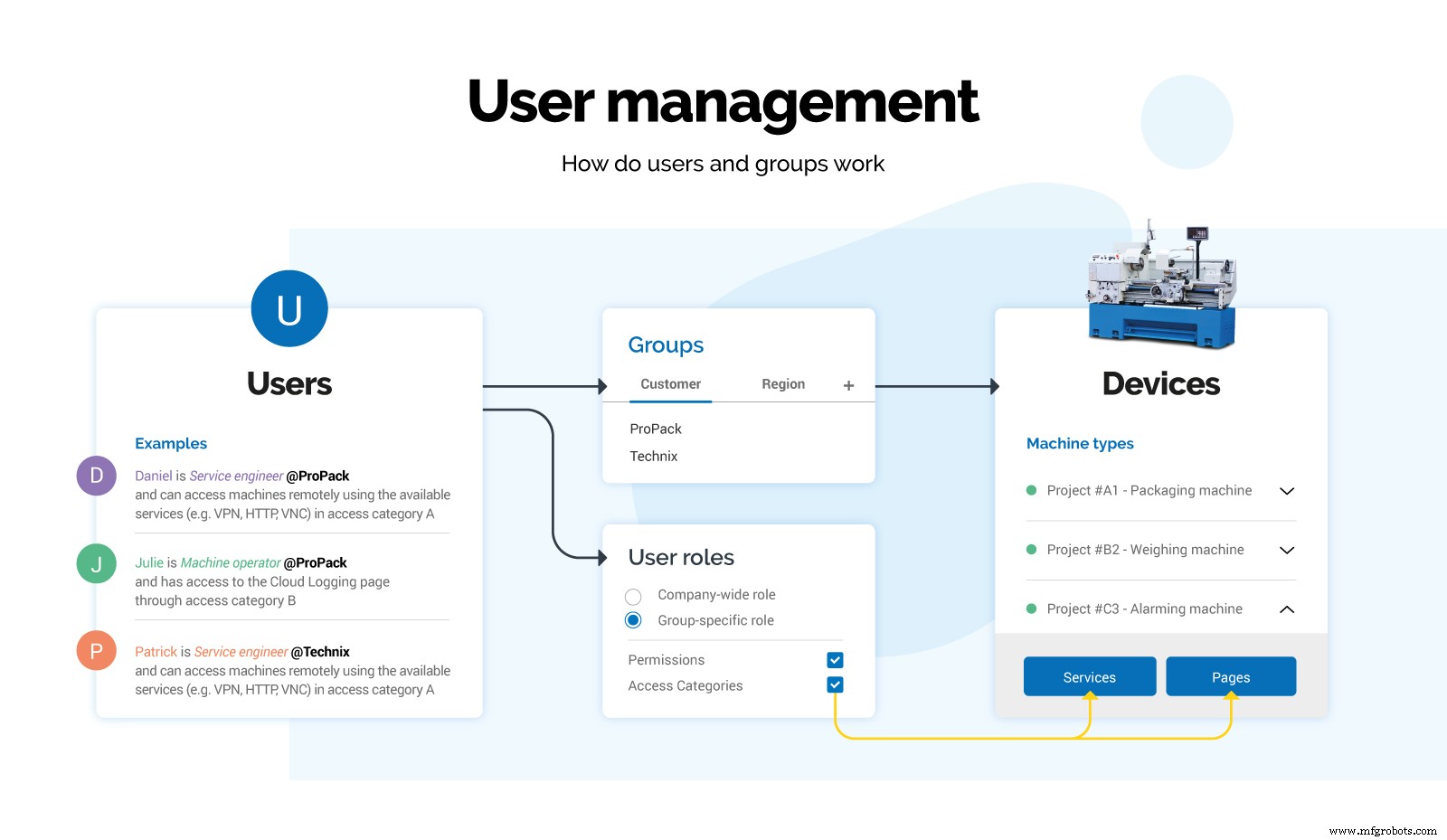Viewport: 1447px width, 840px height.
Task: Select the Customer tab
Action: coord(669,383)
